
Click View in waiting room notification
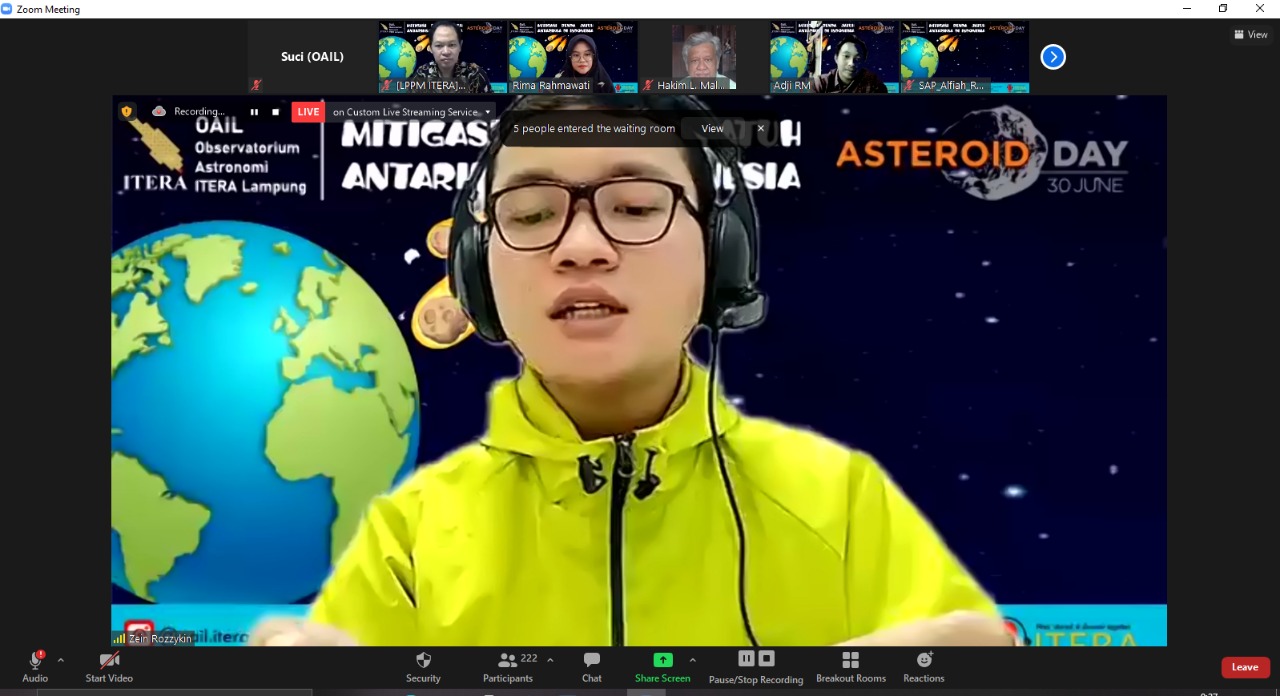pyautogui.click(x=712, y=128)
